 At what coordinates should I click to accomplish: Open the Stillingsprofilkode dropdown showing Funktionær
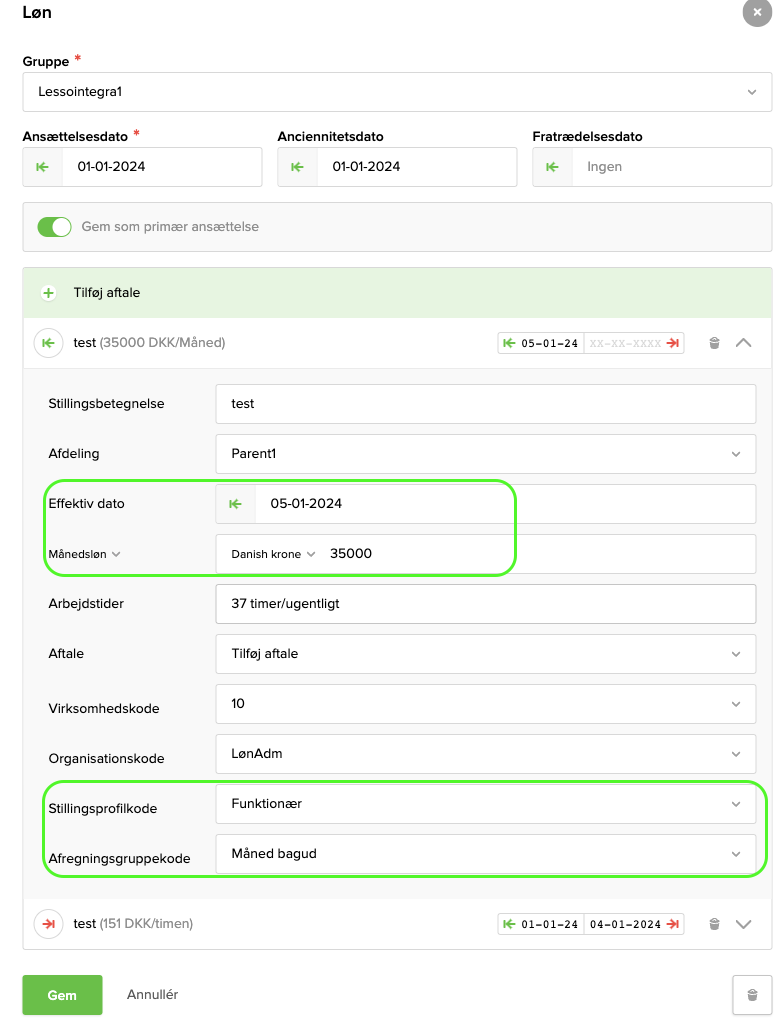(485, 804)
